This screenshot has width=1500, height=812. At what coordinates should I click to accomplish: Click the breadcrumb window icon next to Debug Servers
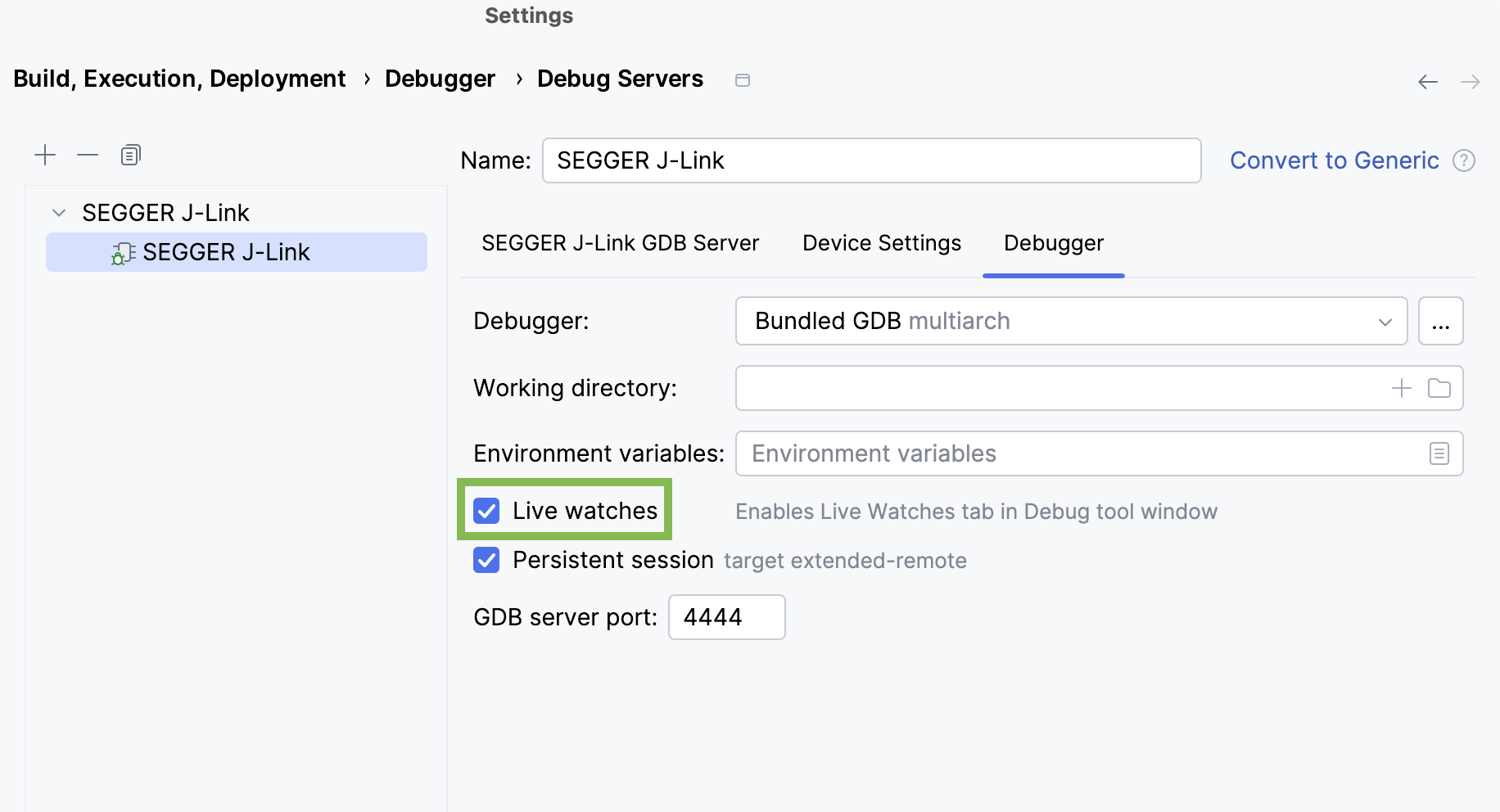tap(743, 80)
